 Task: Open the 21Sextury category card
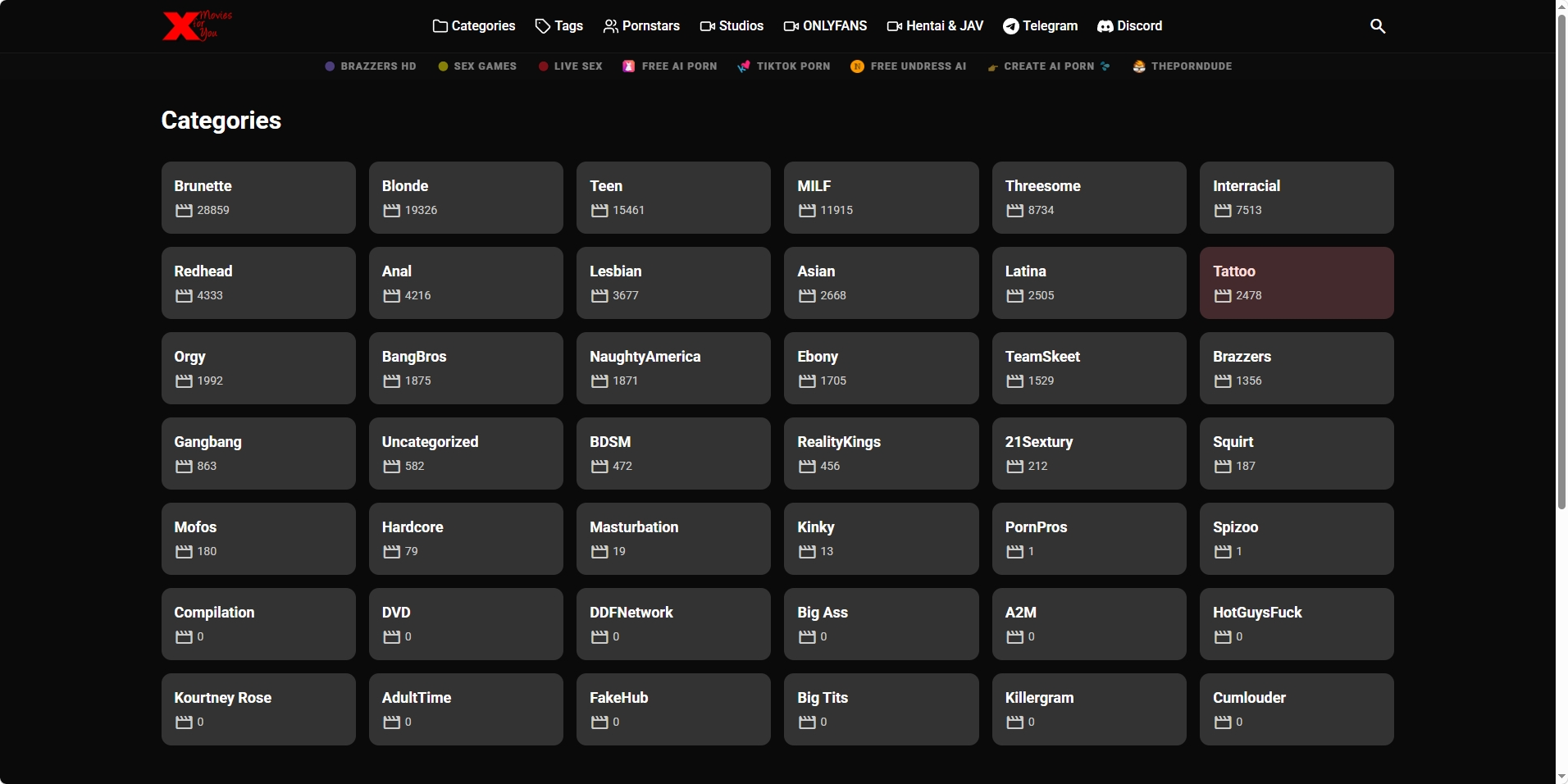(1089, 454)
